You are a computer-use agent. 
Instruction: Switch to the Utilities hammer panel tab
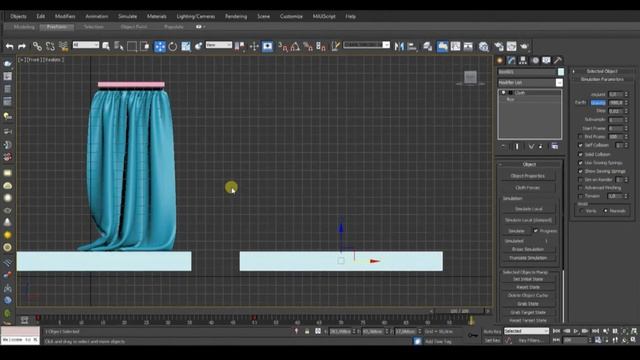pos(558,60)
